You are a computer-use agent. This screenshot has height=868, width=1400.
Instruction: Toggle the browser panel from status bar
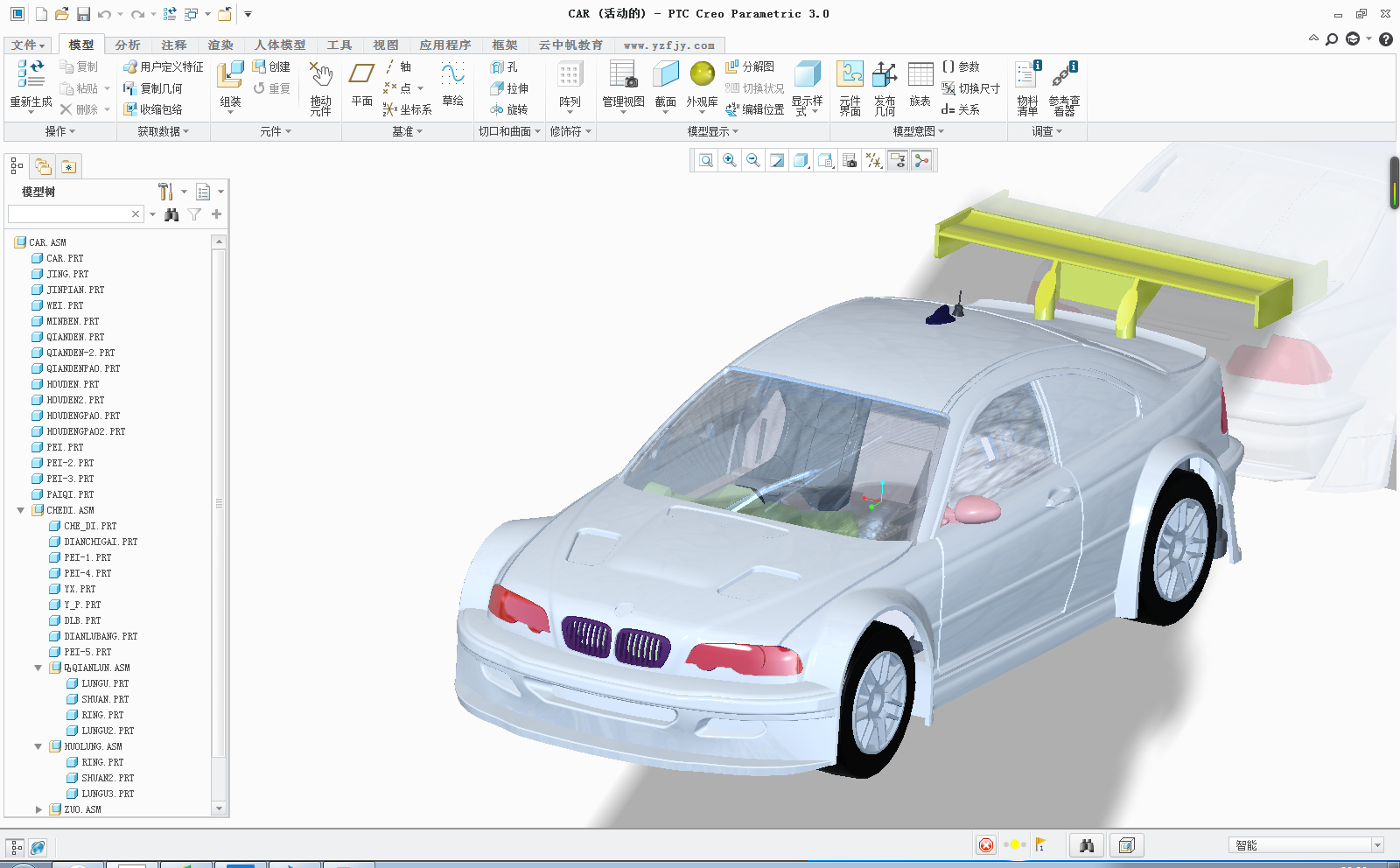pos(38,847)
